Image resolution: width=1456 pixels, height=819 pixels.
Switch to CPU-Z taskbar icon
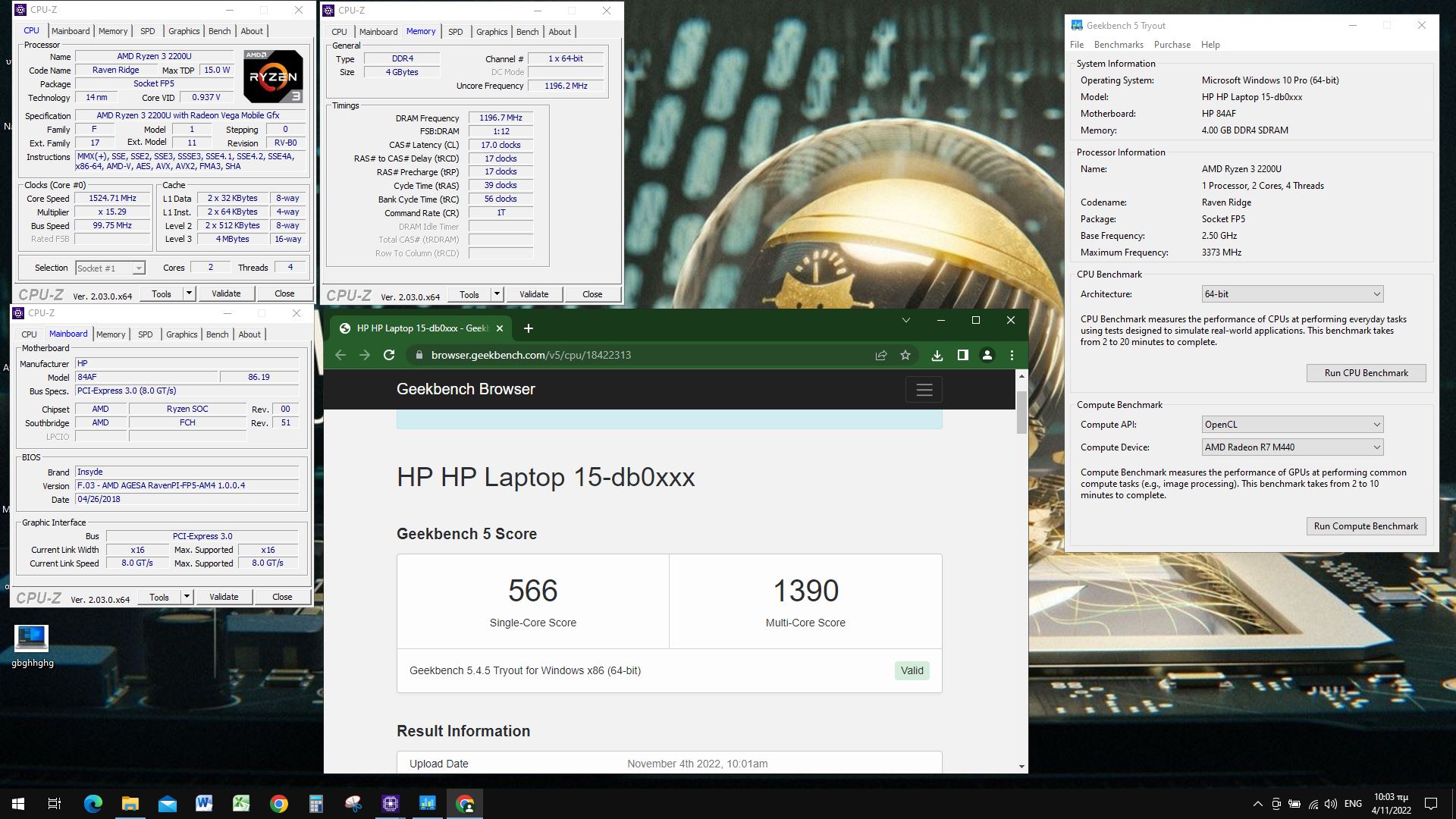click(390, 804)
